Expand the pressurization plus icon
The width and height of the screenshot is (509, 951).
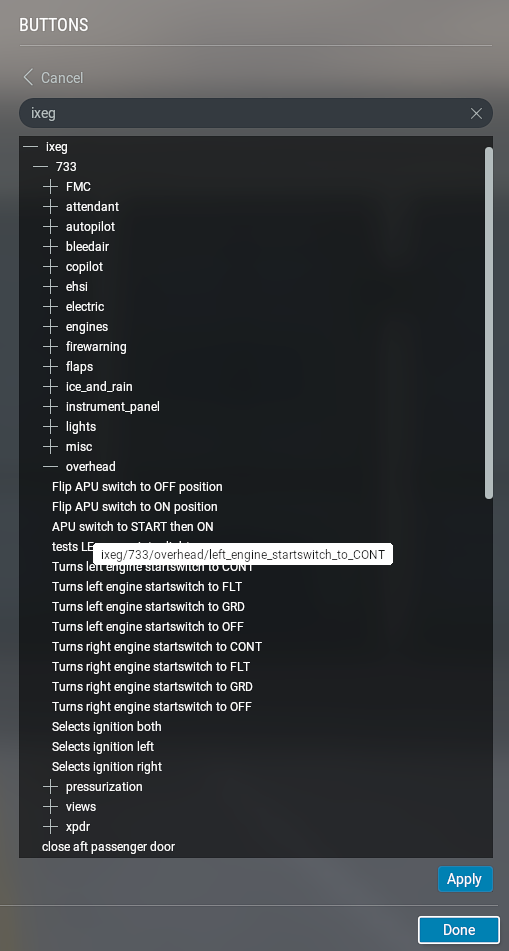coord(50,787)
